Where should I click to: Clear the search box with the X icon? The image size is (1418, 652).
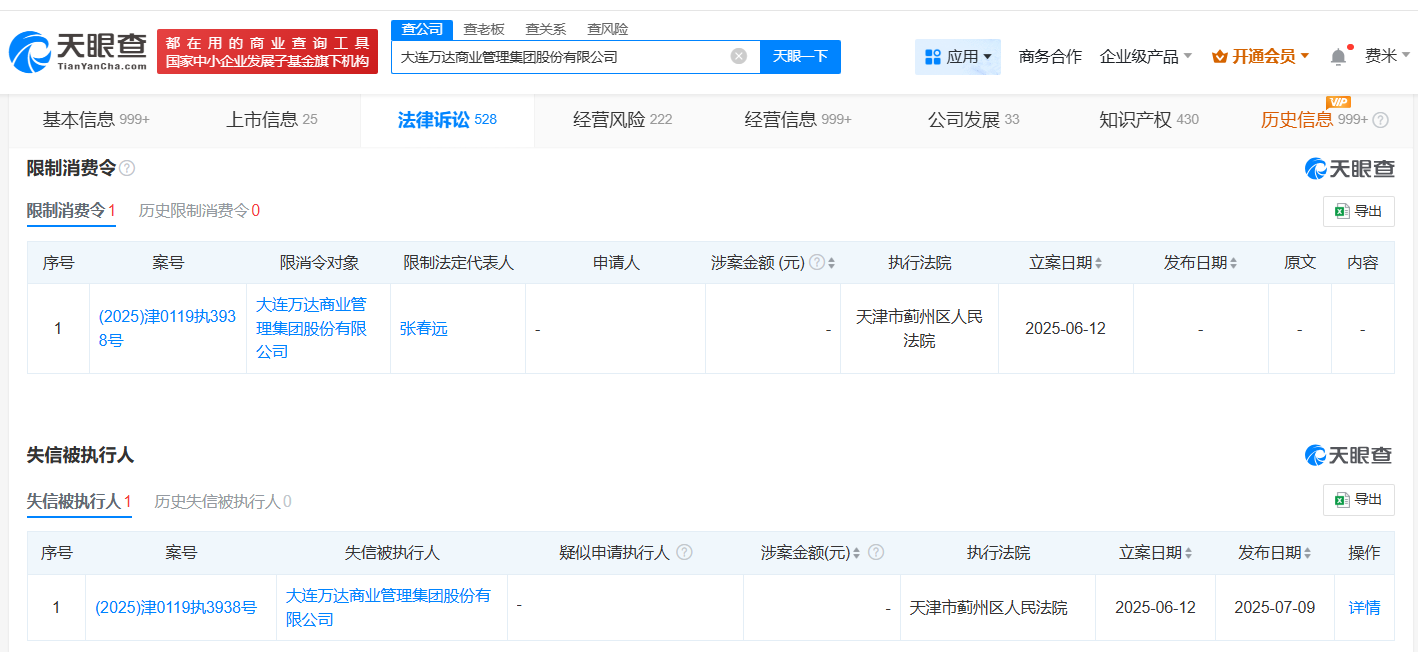pos(739,56)
